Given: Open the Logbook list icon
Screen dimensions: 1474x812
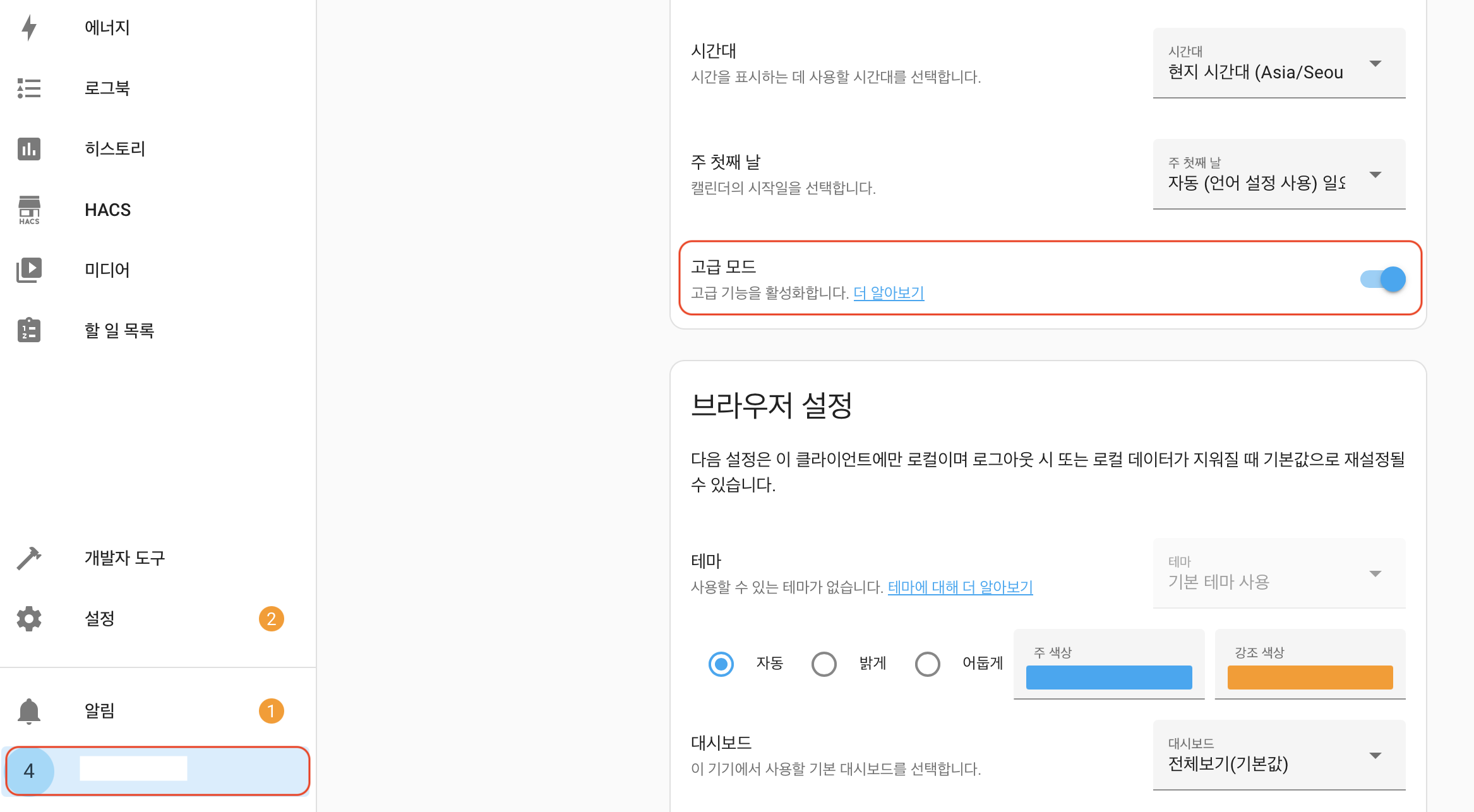Looking at the screenshot, I should click(x=29, y=88).
